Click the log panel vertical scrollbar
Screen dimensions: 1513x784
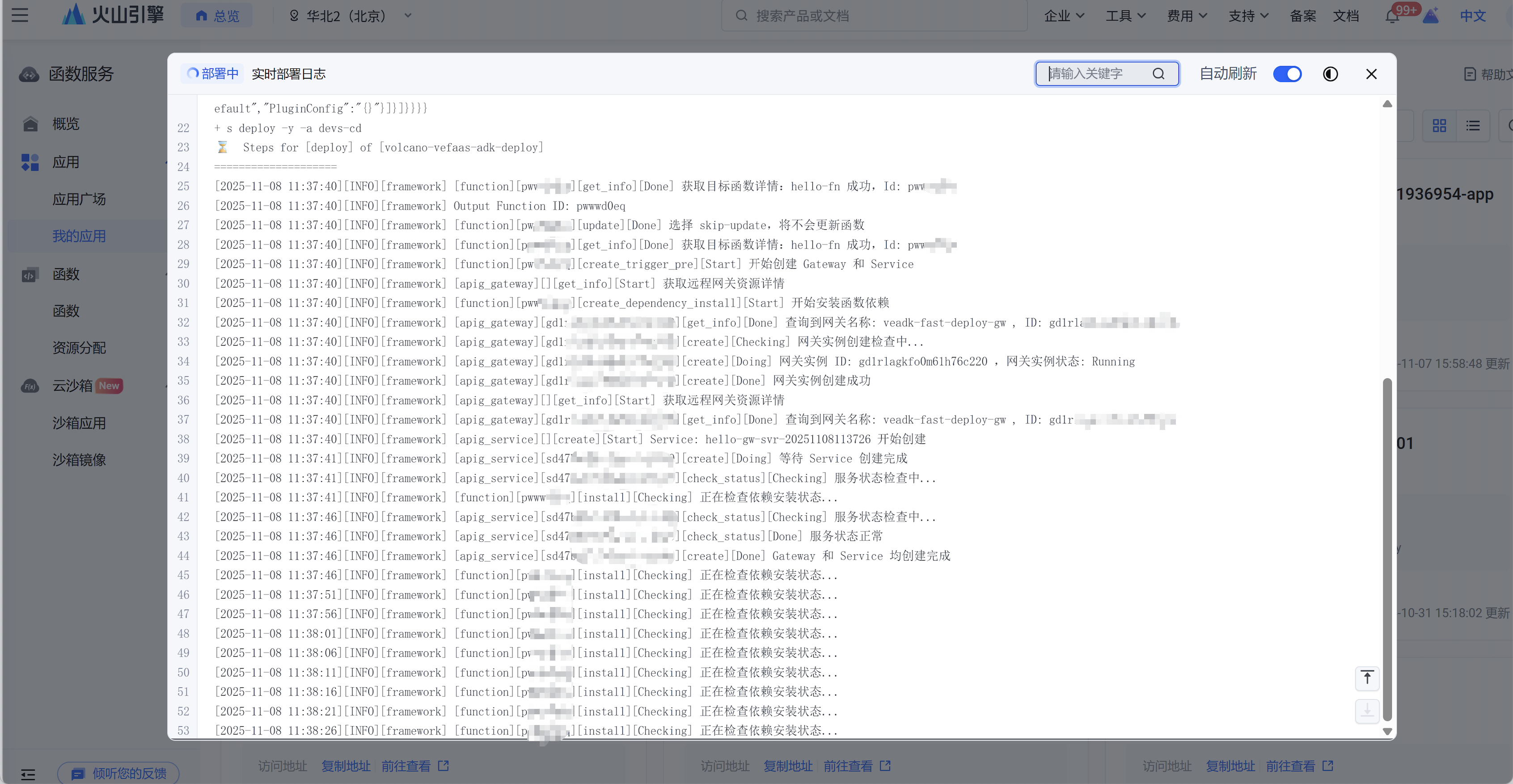[x=1387, y=549]
